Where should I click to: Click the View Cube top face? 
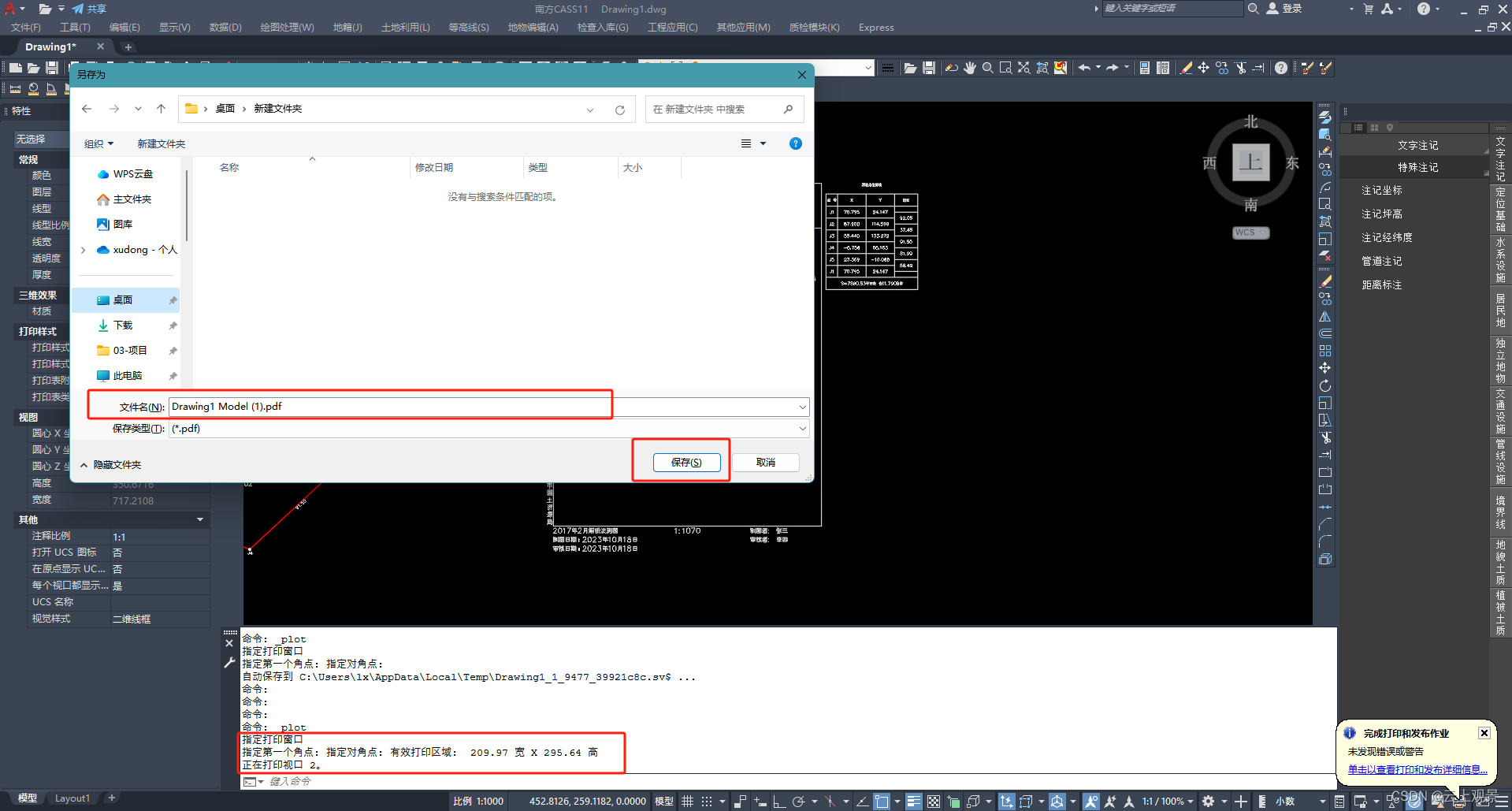1250,162
